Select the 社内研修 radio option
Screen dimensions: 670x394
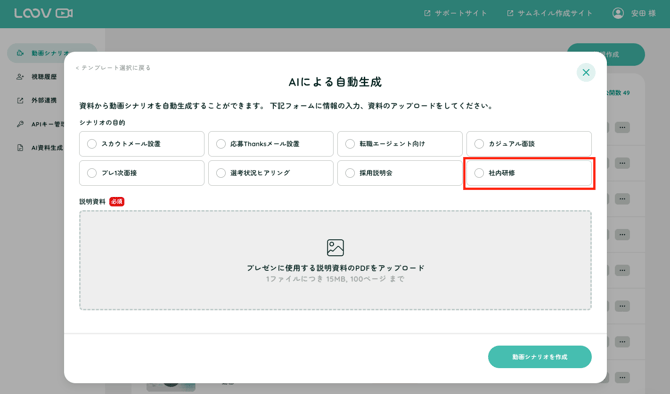click(x=529, y=173)
